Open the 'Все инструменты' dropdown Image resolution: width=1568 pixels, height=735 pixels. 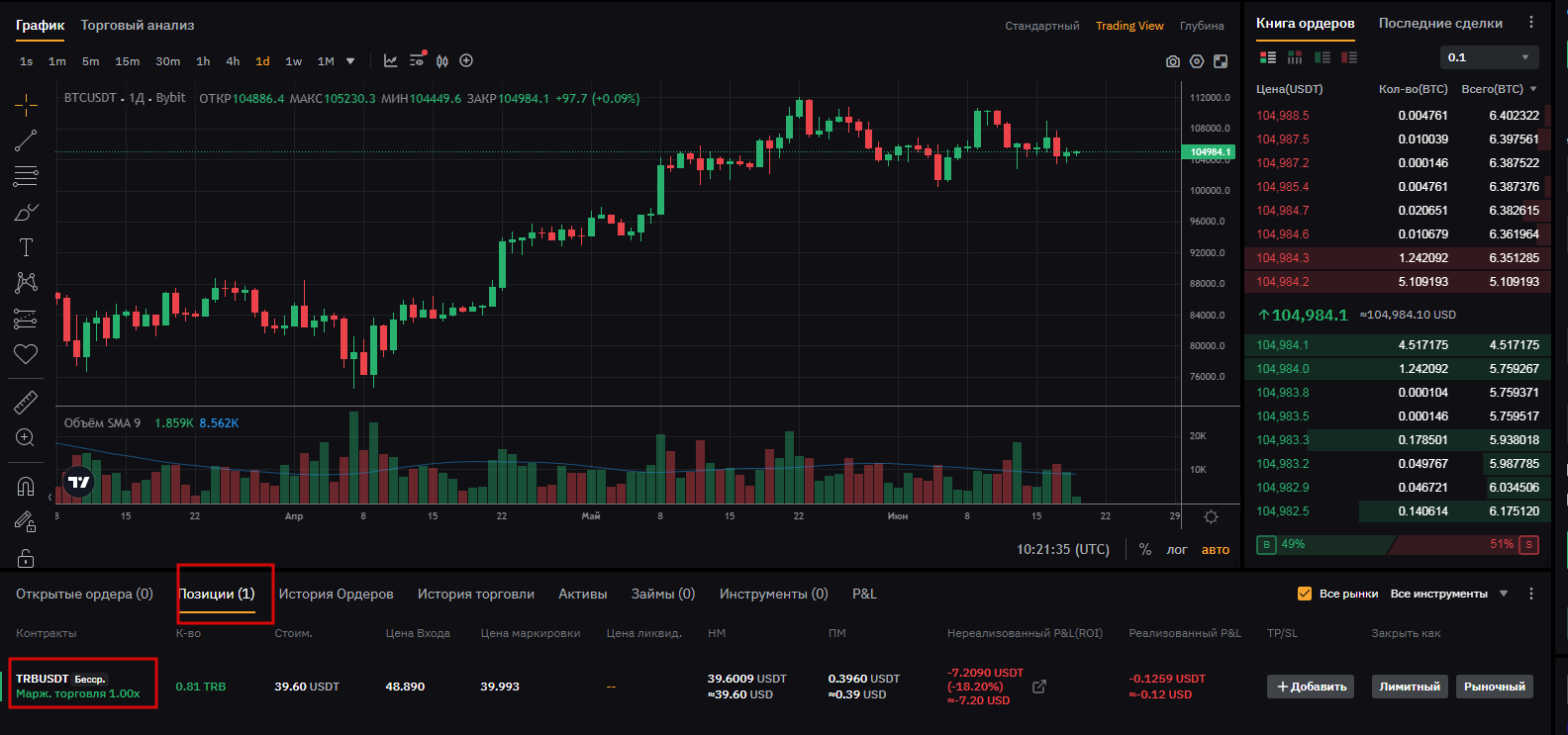pos(1449,594)
